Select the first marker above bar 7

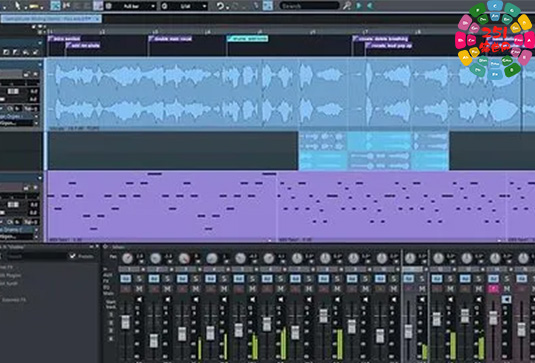pyautogui.click(x=380, y=39)
